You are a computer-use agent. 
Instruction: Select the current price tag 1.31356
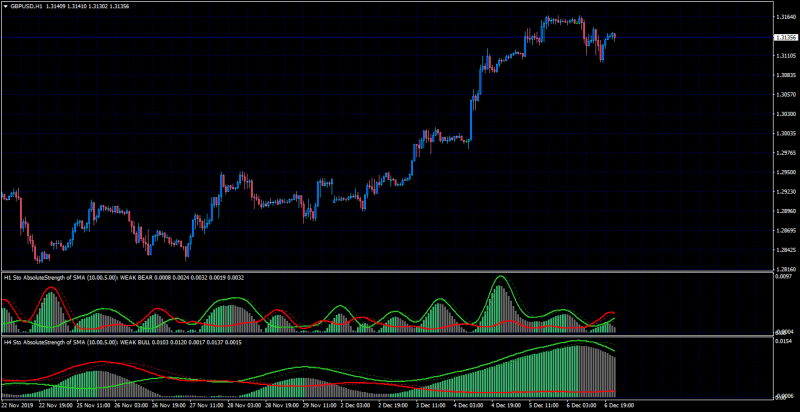point(786,38)
